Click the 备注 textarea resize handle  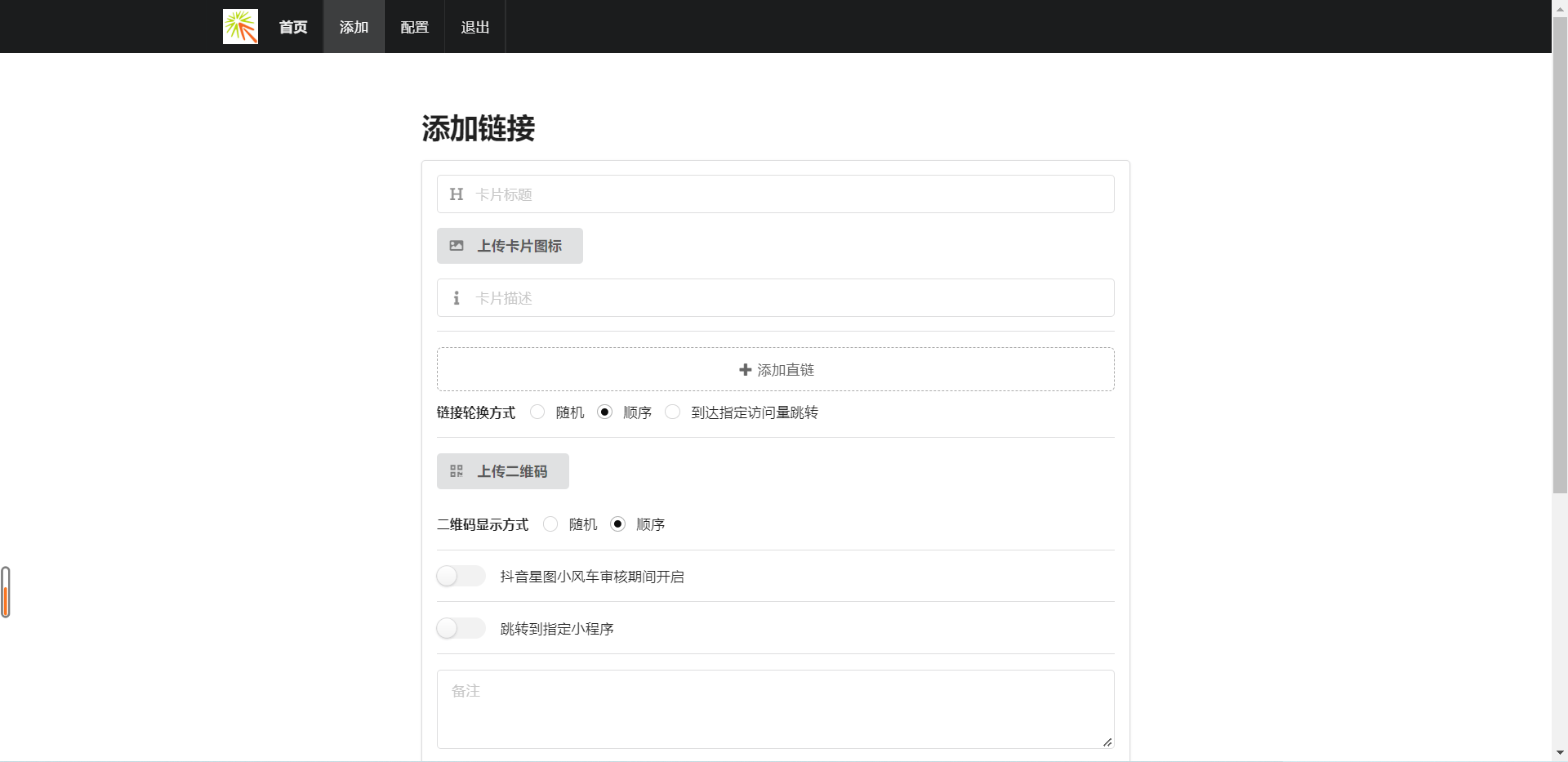[1107, 742]
